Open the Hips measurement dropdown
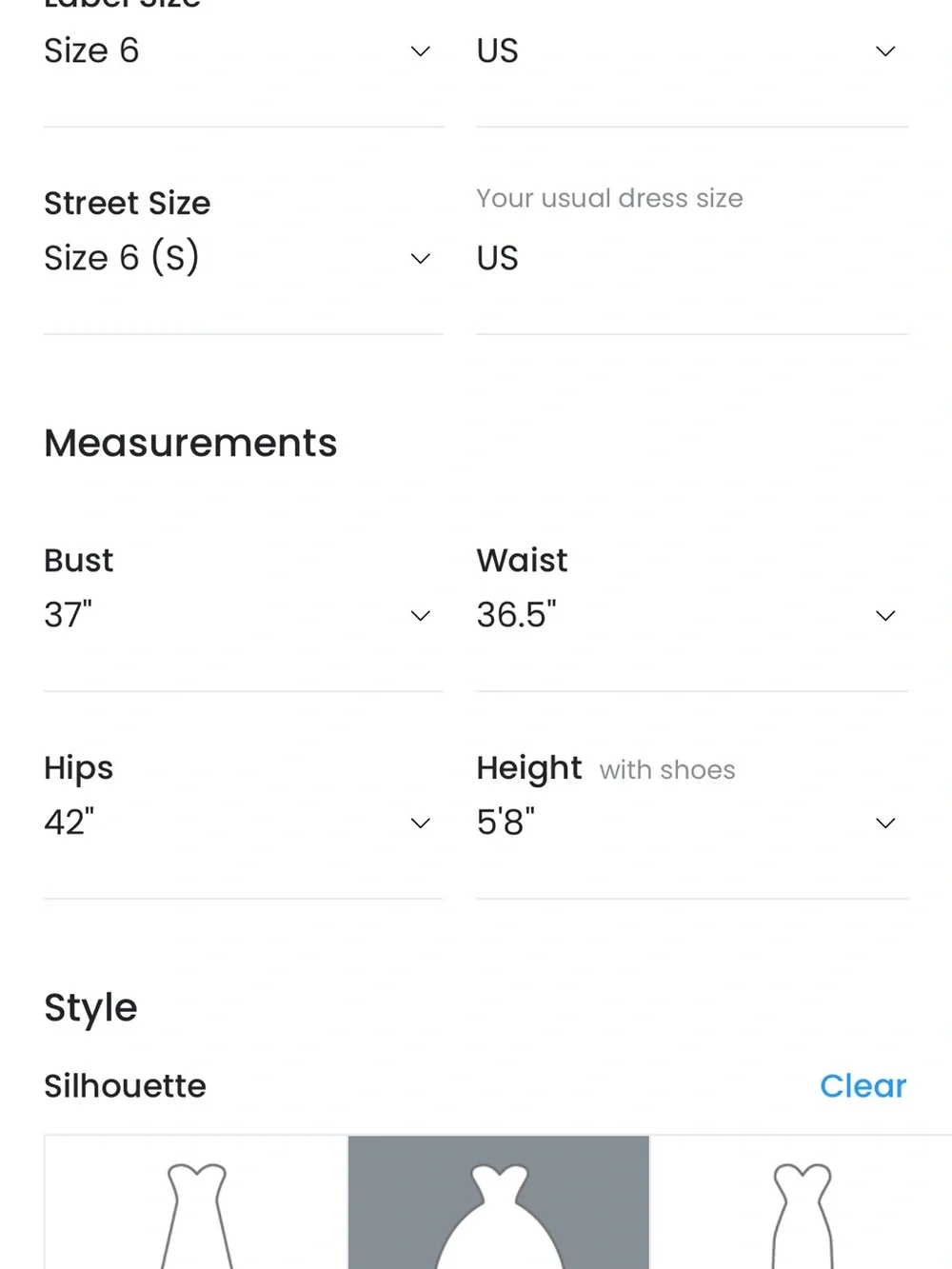The height and width of the screenshot is (1269, 952). 243,823
